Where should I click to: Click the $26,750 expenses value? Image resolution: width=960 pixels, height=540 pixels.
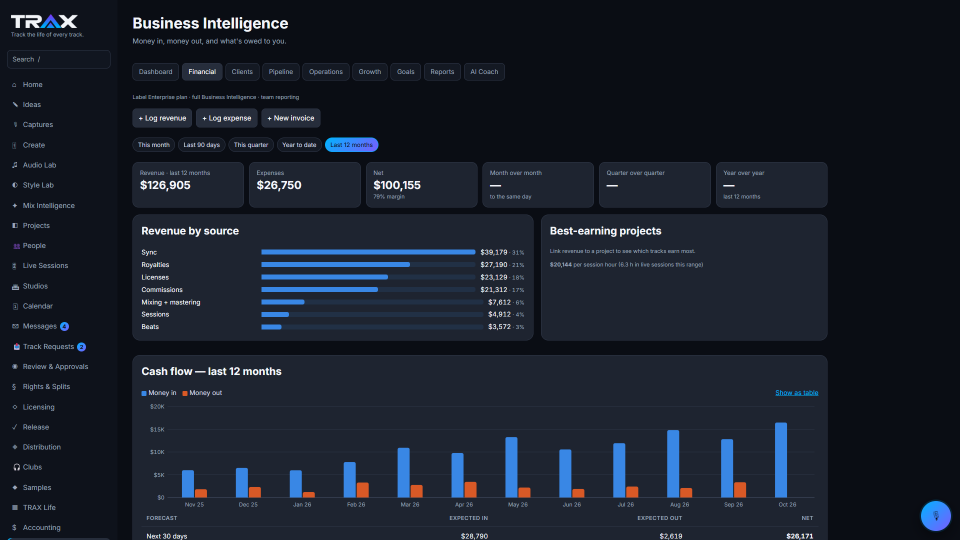pyautogui.click(x=279, y=186)
